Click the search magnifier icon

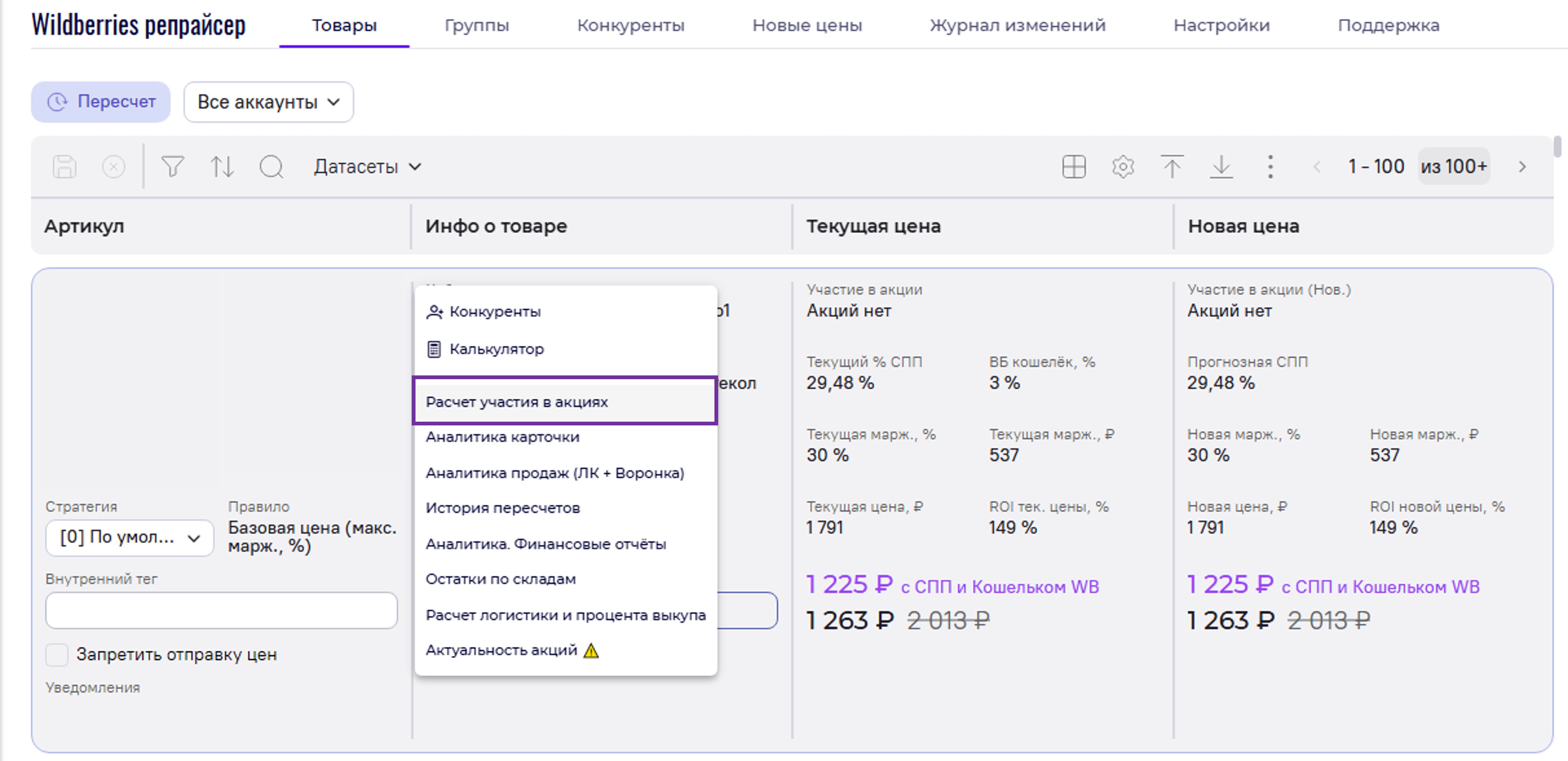(x=271, y=166)
